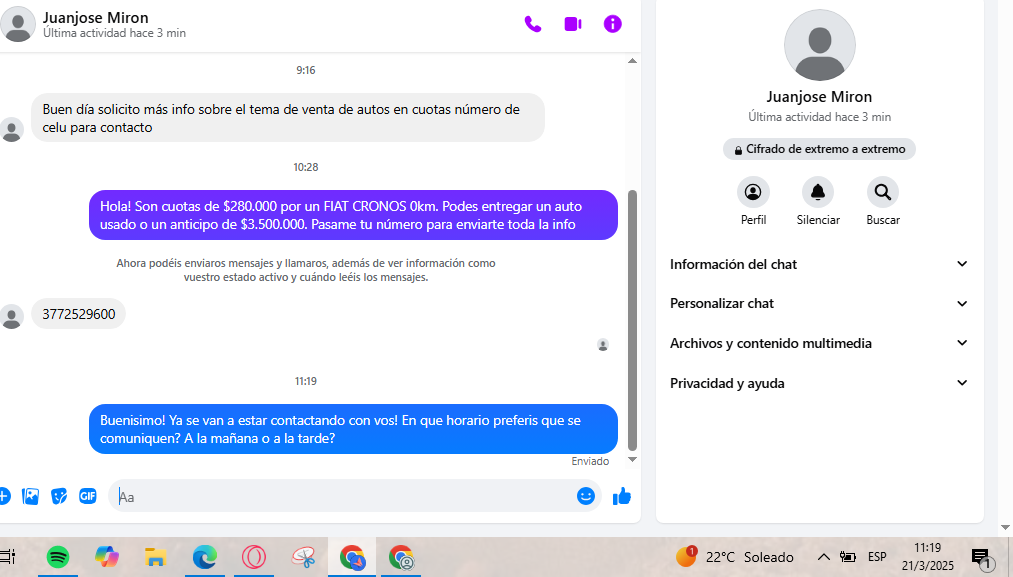
Task: Toggle conversation information panel icon
Action: pyautogui.click(x=612, y=25)
